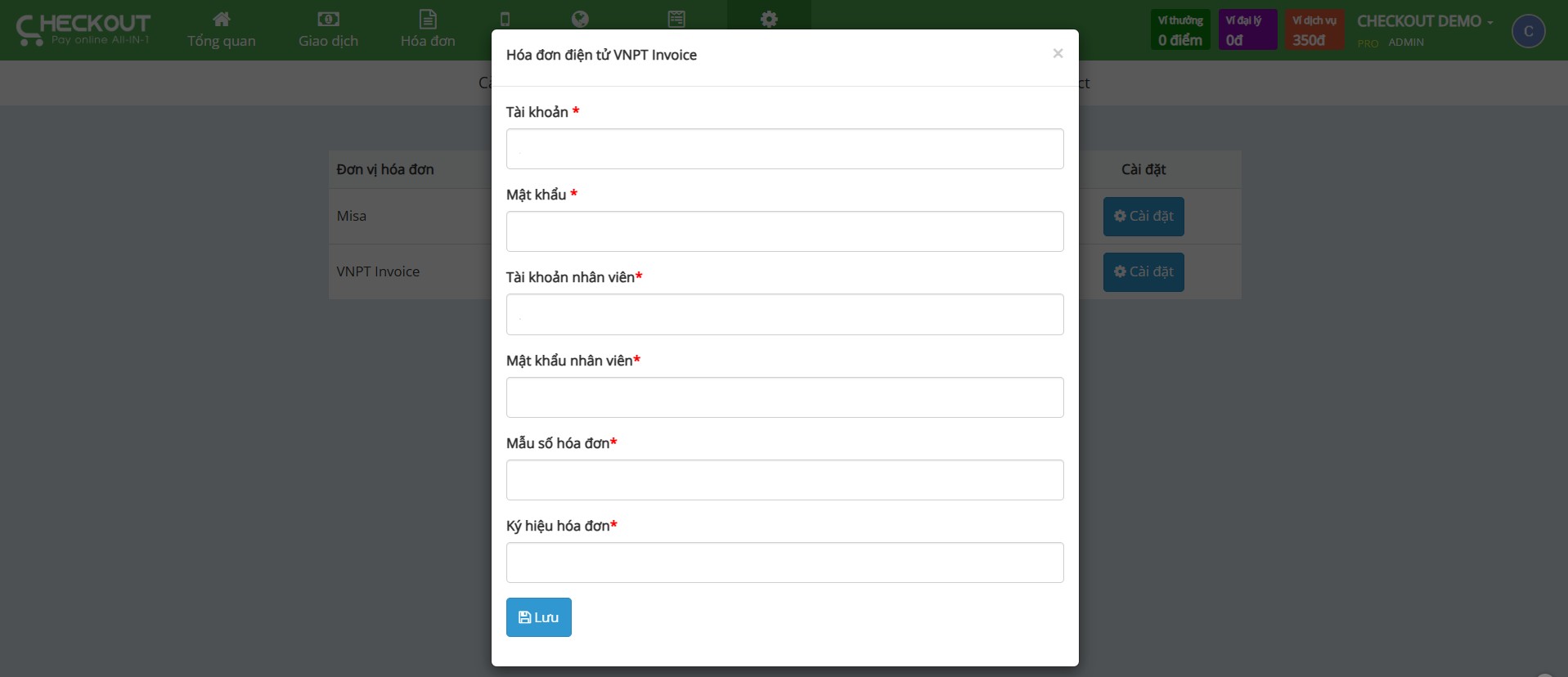Viewport: 1568px width, 677px height.
Task: Click the Lưu save button
Action: click(x=539, y=617)
